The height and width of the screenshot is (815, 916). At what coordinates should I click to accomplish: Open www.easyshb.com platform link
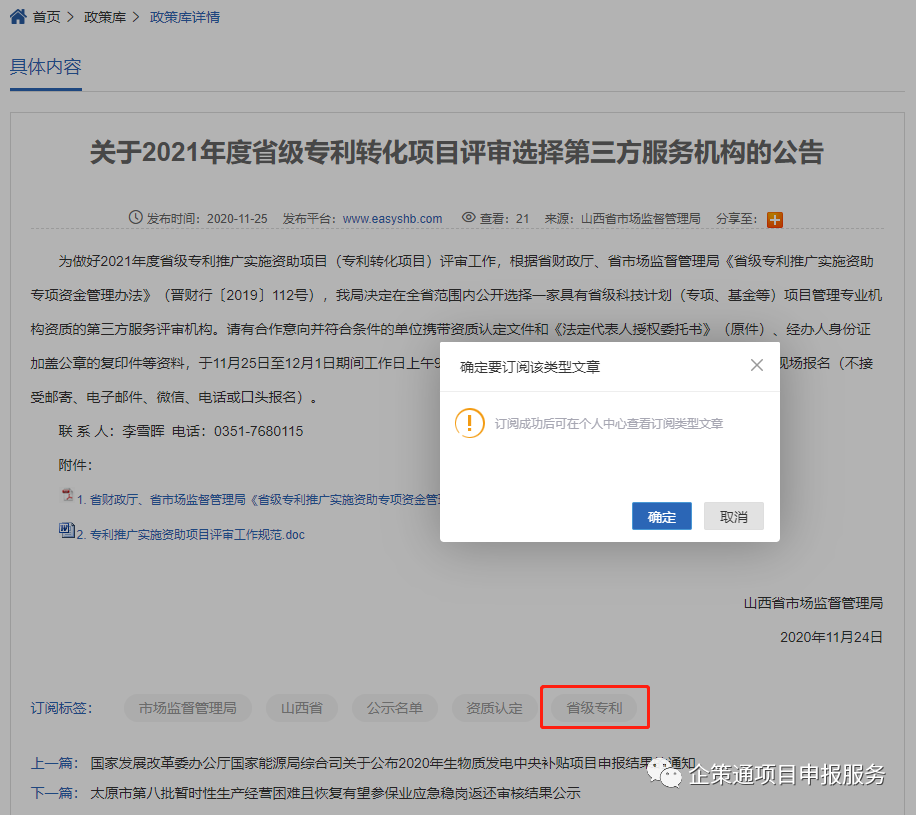(x=392, y=219)
